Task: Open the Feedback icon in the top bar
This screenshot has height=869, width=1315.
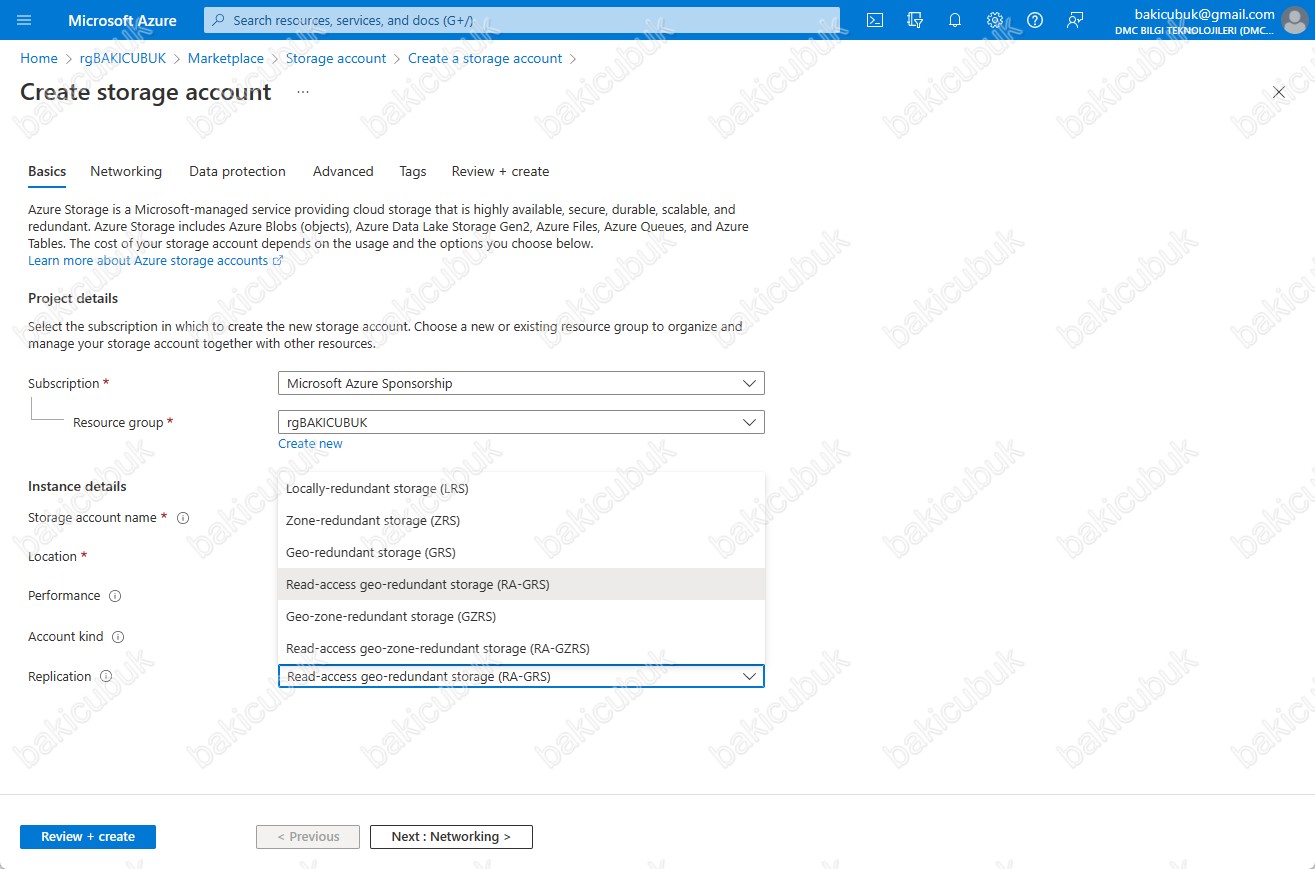Action: (1075, 20)
